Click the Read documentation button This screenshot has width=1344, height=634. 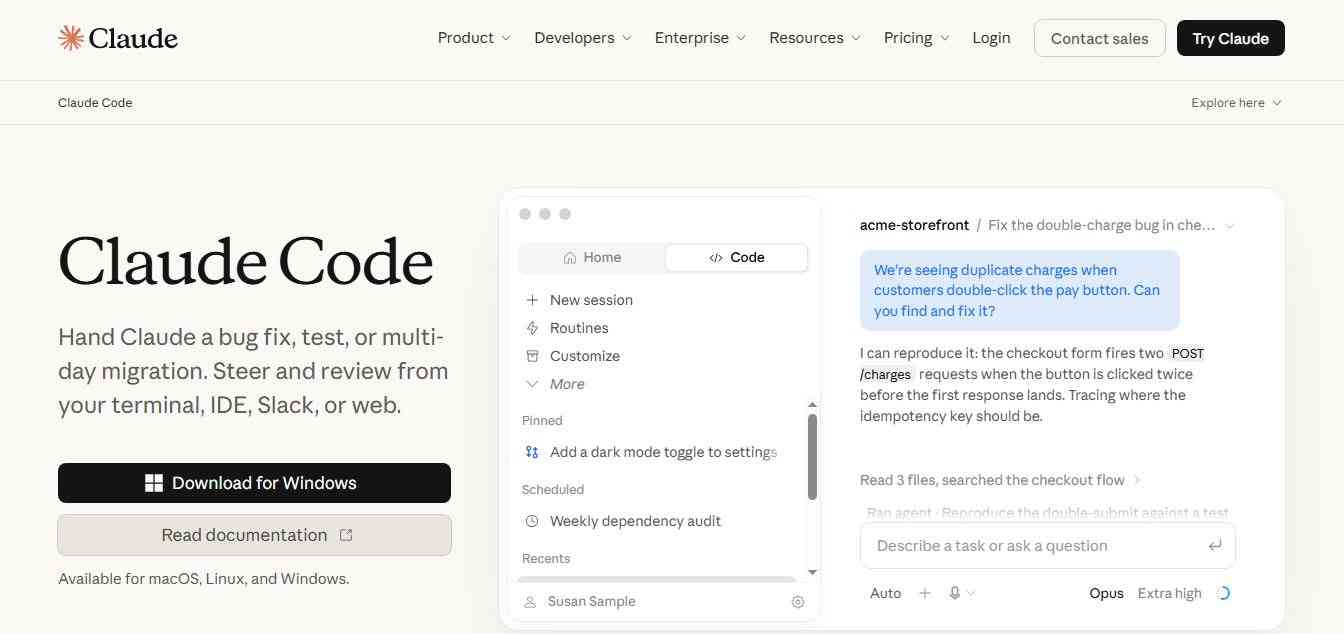[254, 535]
